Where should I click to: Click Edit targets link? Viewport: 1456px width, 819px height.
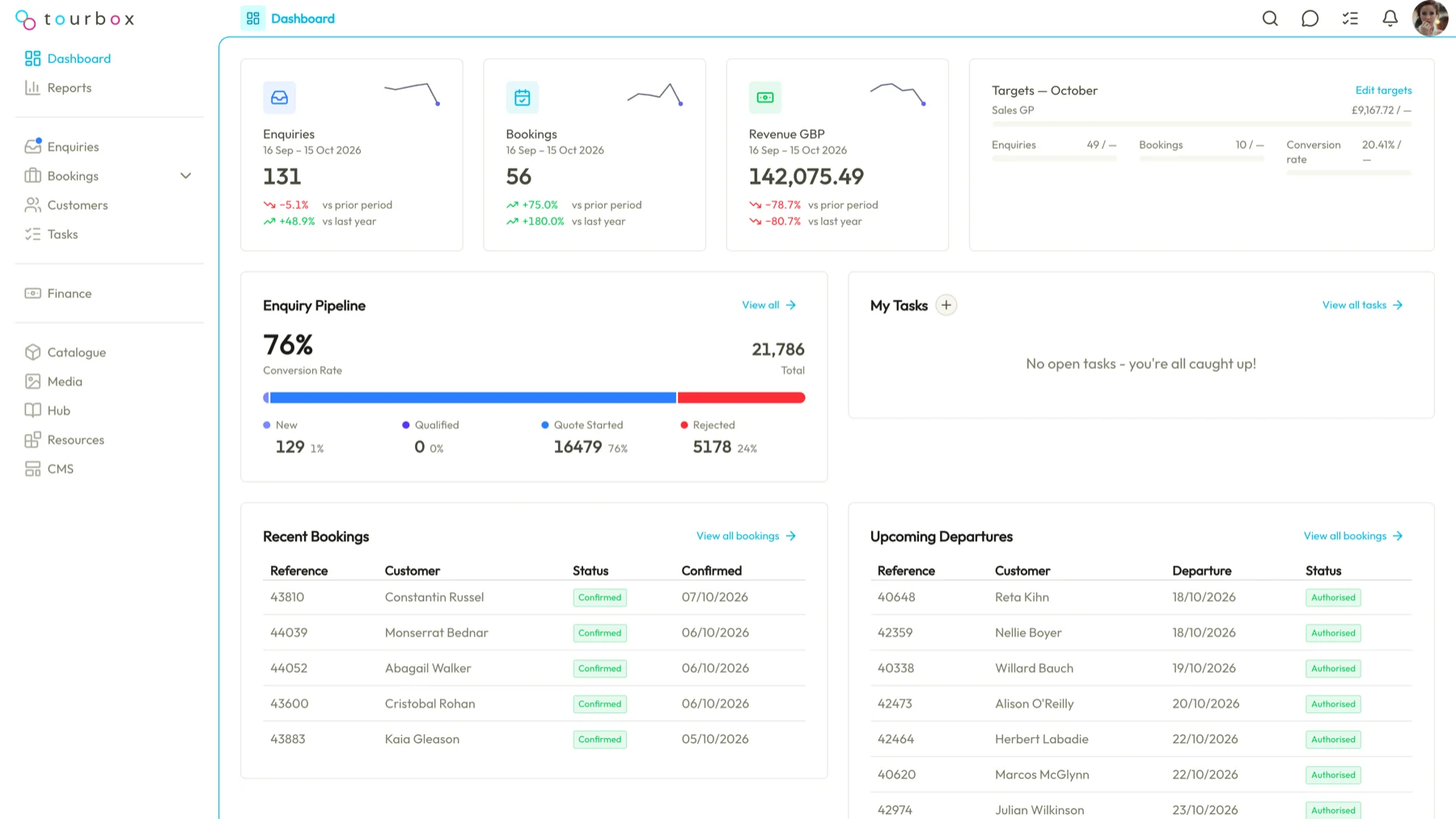(x=1383, y=90)
